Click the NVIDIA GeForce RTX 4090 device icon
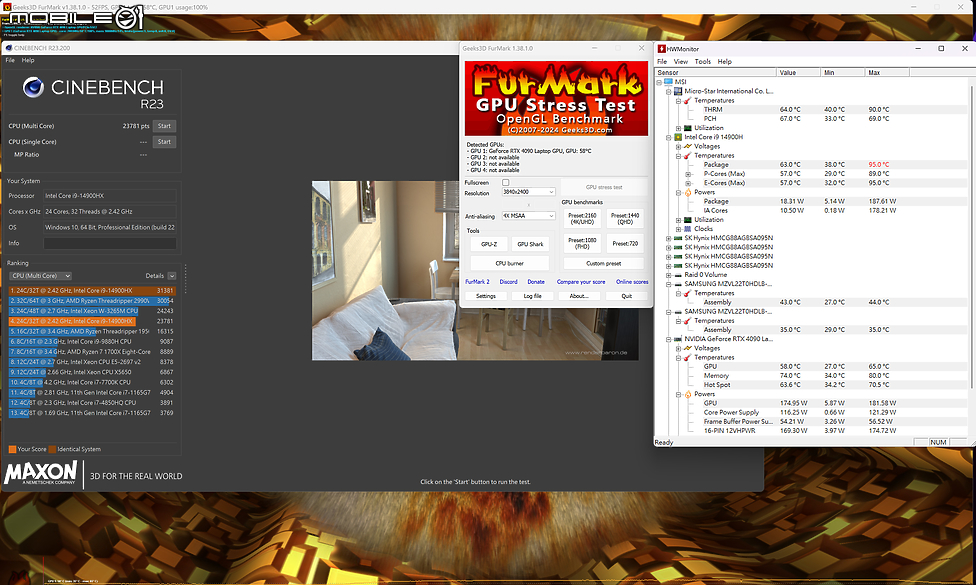Screen dimensions: 976x585 click(x=678, y=339)
